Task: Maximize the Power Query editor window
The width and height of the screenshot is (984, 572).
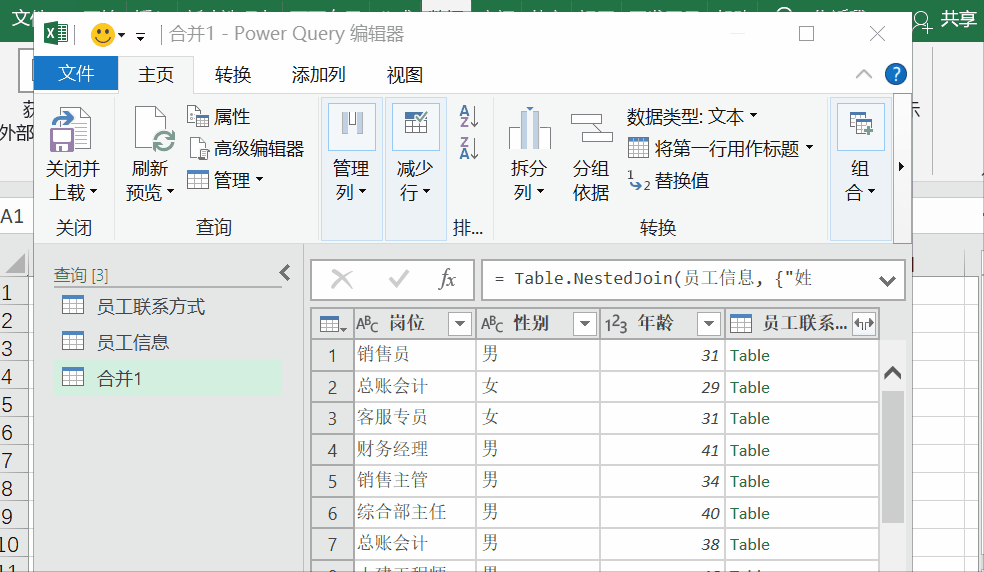Action: pos(806,34)
